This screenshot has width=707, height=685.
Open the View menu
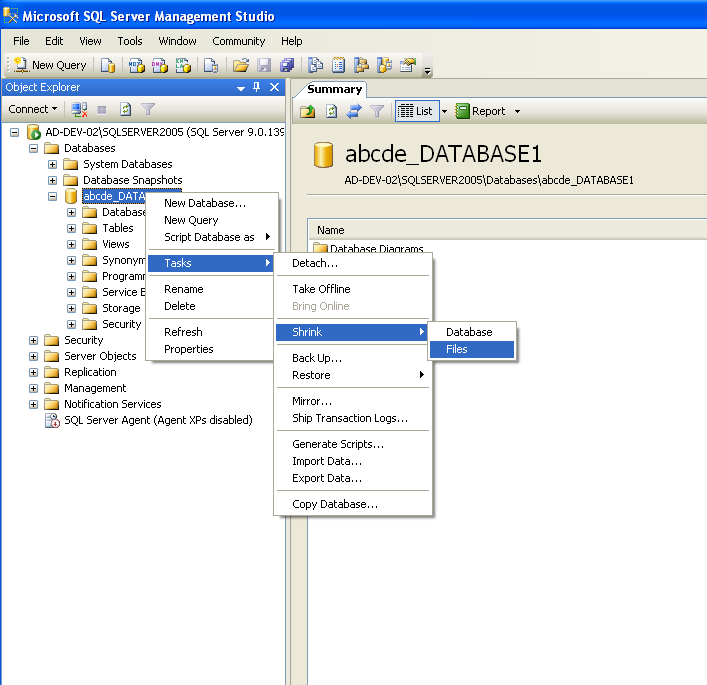point(90,41)
